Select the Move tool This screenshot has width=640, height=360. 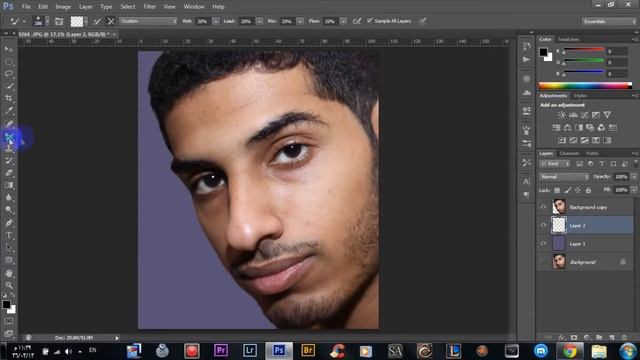pyautogui.click(x=9, y=49)
